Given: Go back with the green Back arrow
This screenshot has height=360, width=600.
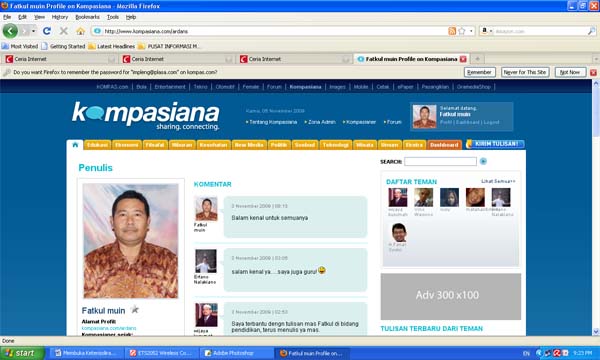Looking at the screenshot, I should [x=10, y=31].
